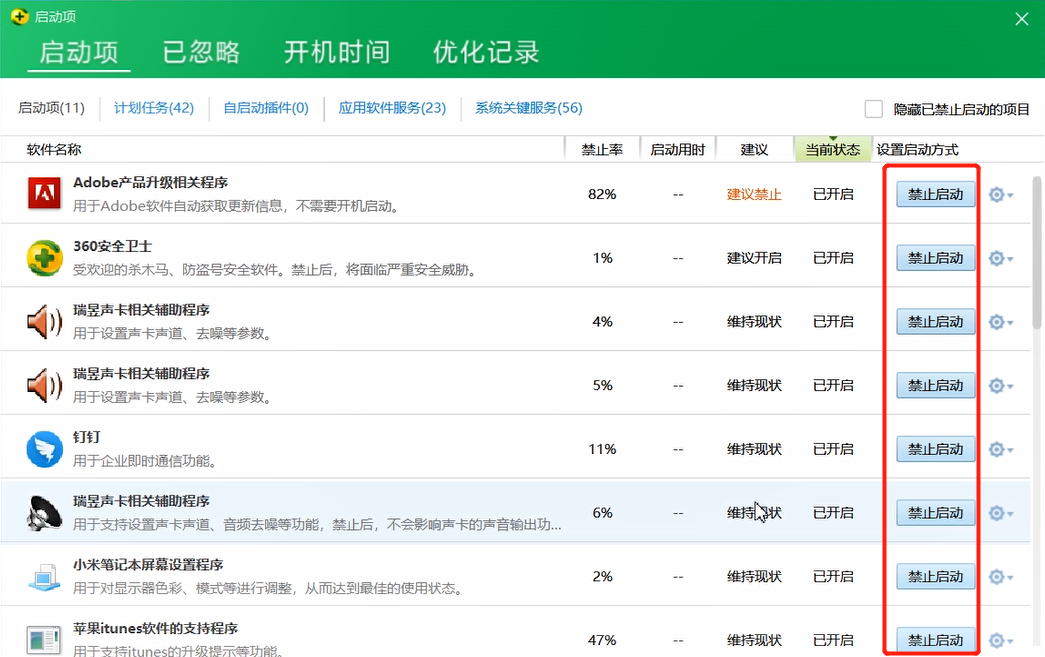View the 计划任务(42) list
Screen dimensions: 1045x657
[x=154, y=108]
